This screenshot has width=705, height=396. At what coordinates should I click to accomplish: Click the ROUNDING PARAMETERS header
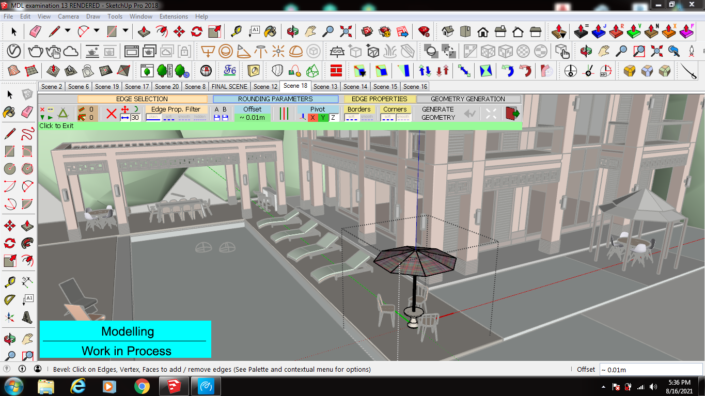click(275, 99)
